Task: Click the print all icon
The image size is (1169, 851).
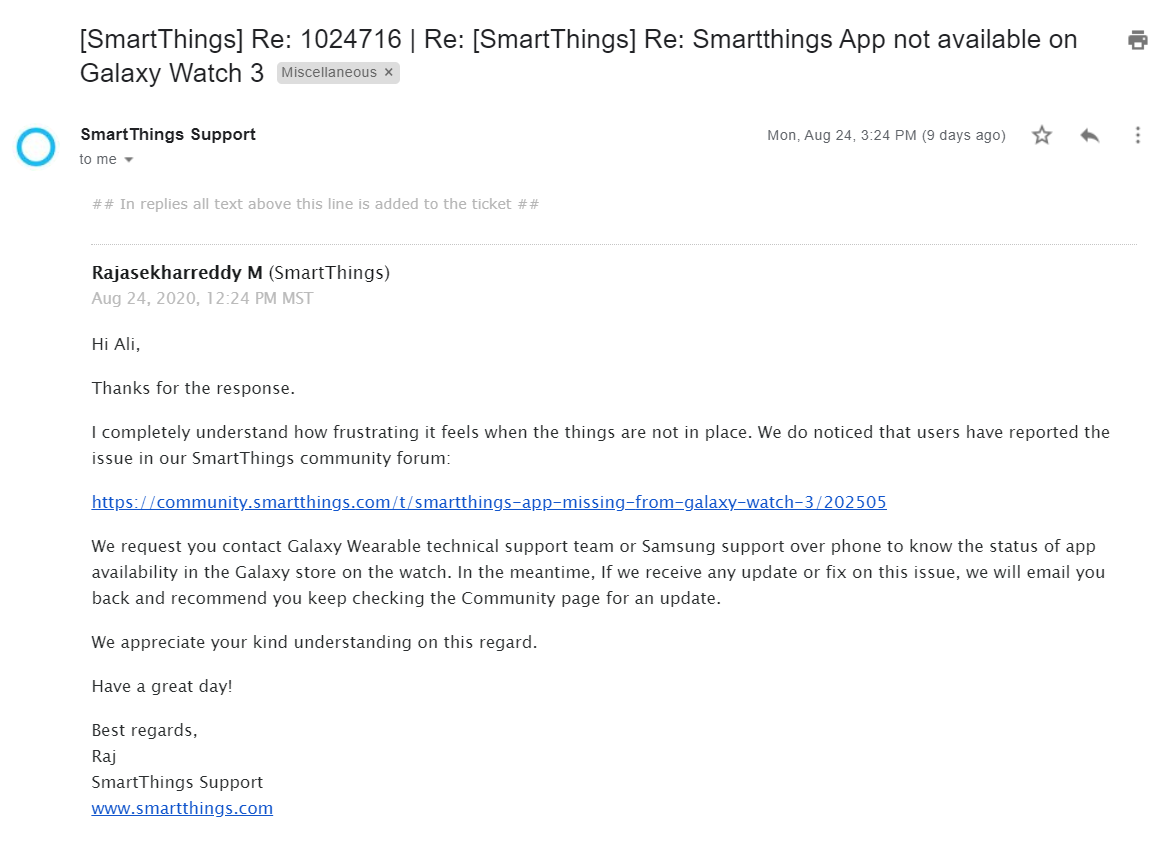Action: (x=1138, y=40)
